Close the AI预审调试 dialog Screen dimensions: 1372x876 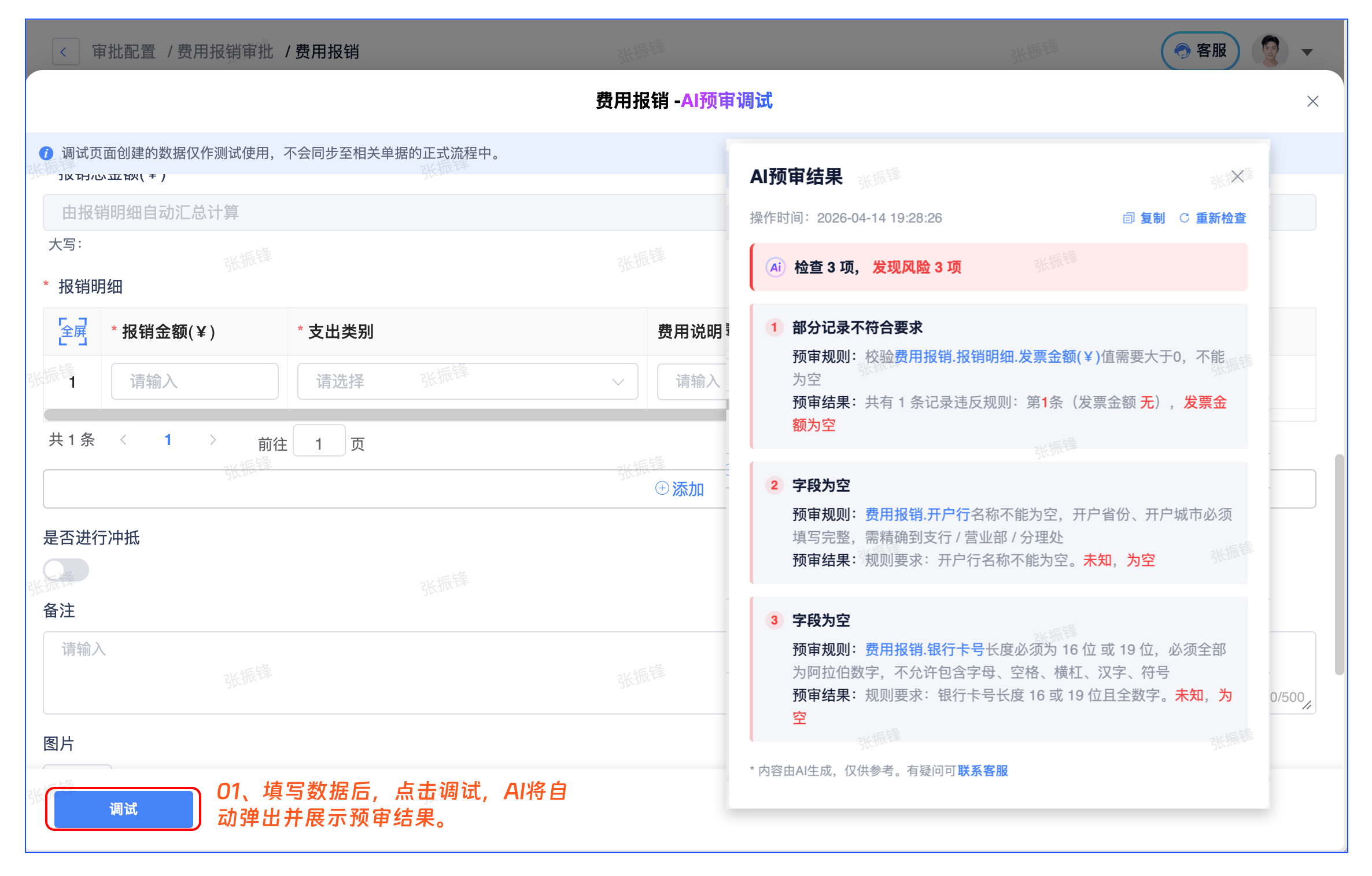click(1312, 102)
